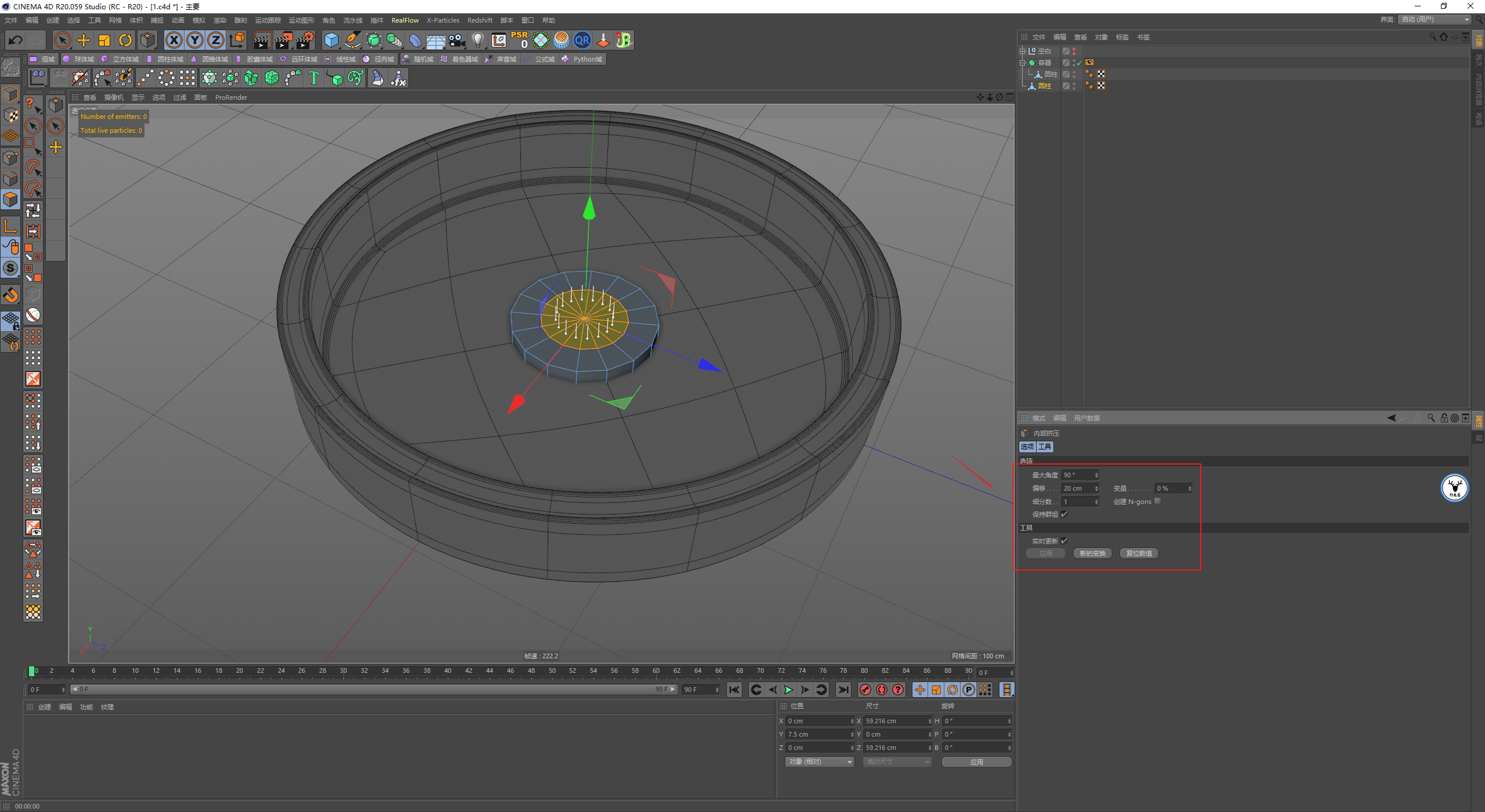Open the RealFlow menu
The image size is (1485, 812).
(x=404, y=20)
